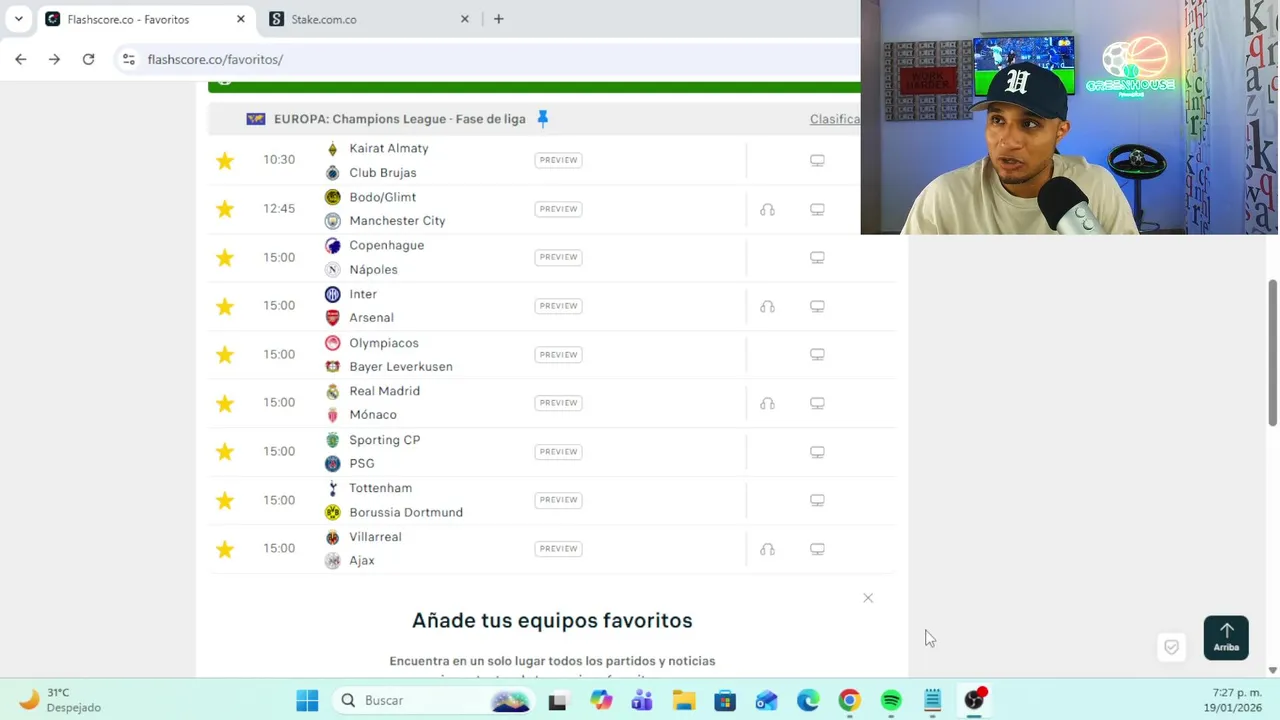This screenshot has height=720, width=1280.
Task: Click TV broadcast icon for Kairat Almaty match
Action: [x=817, y=161]
